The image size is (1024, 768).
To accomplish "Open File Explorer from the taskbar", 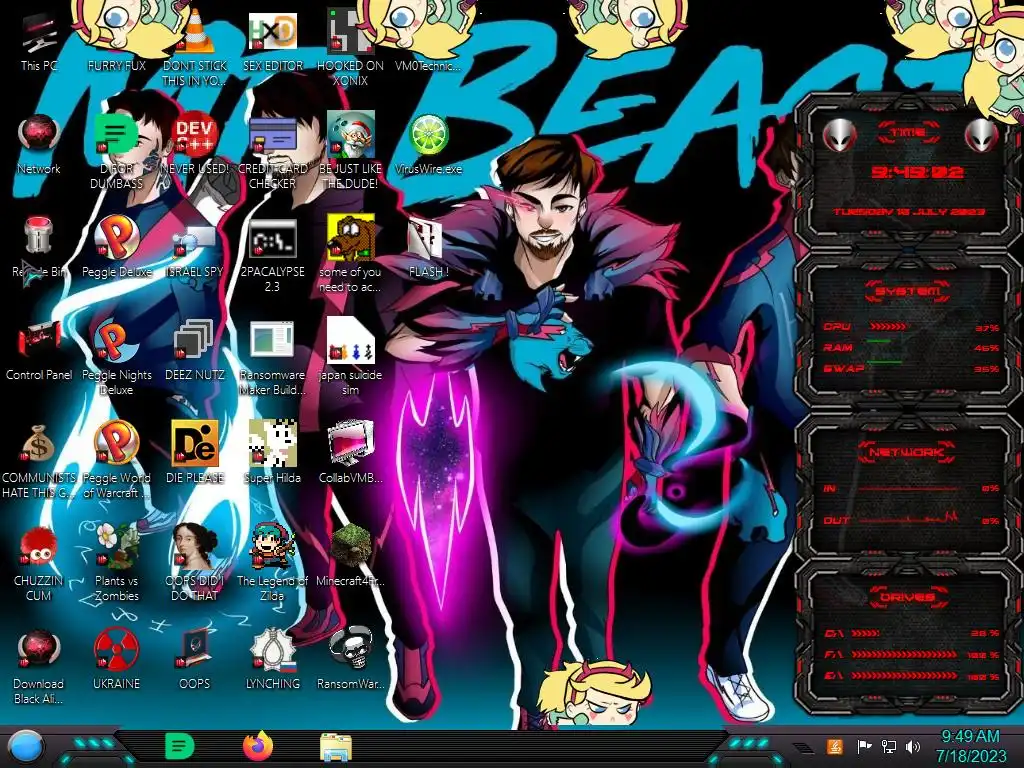I will pos(336,747).
